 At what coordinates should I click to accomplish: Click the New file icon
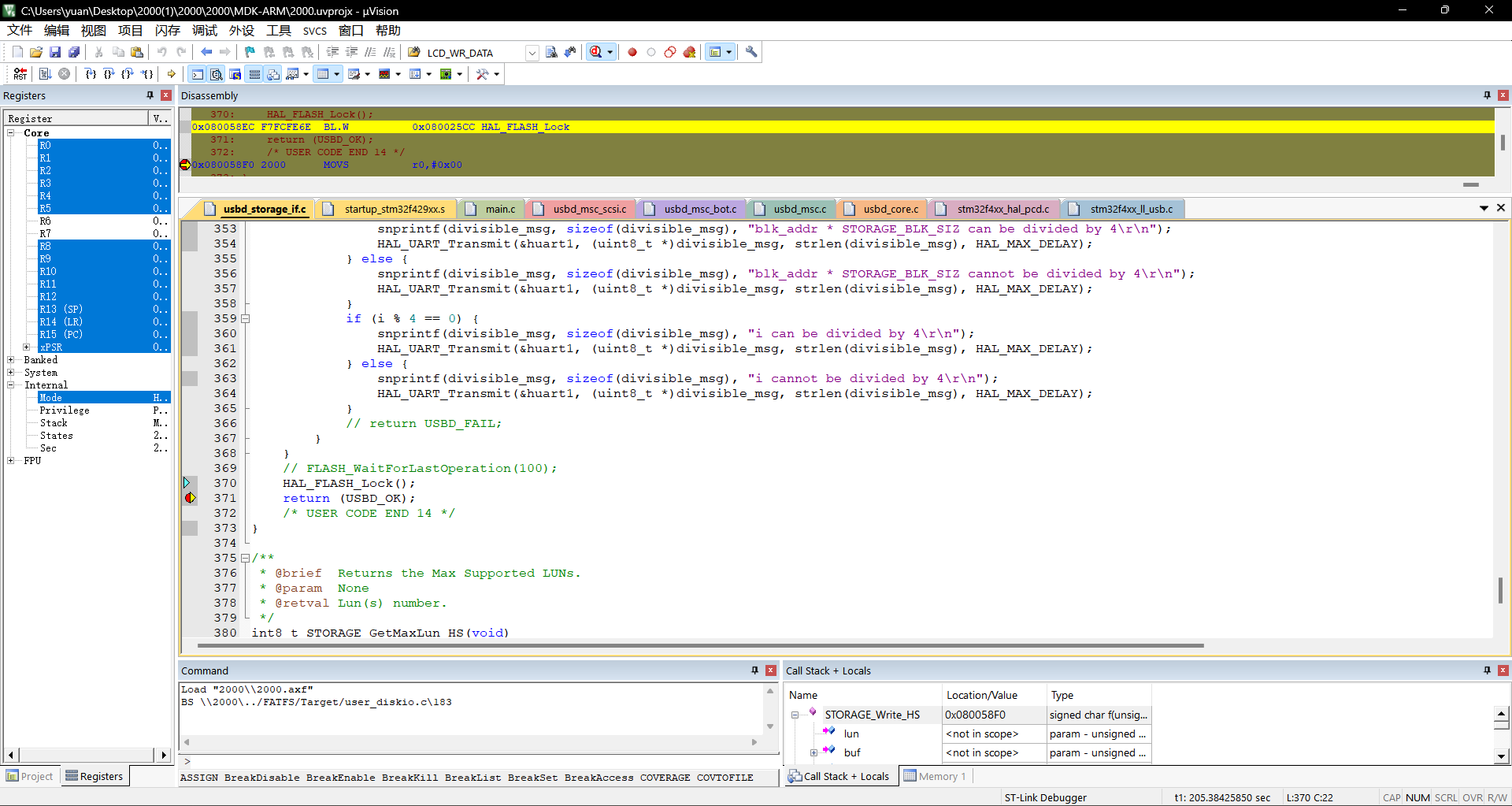tap(17, 52)
